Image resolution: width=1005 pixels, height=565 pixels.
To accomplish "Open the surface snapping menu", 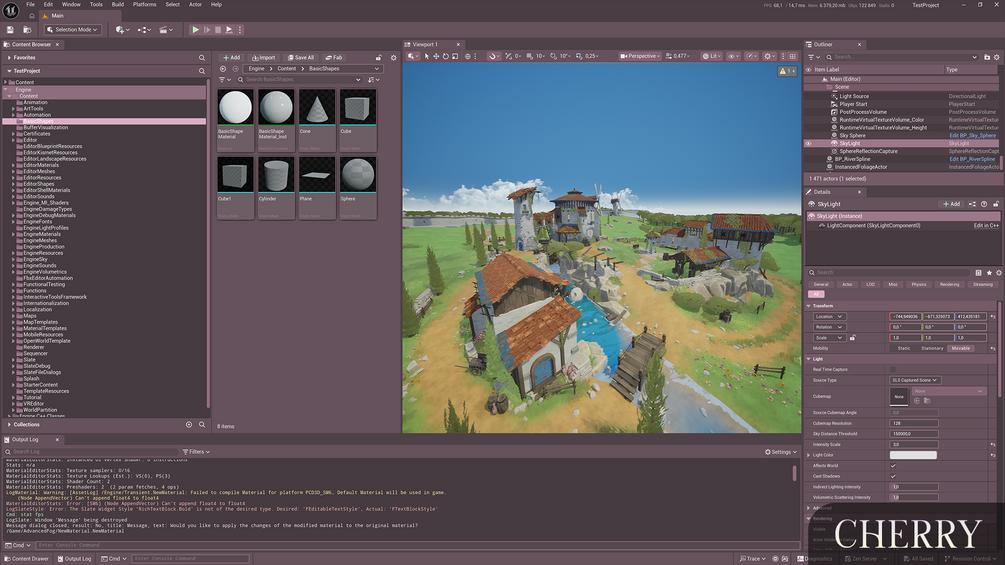I will pos(493,56).
